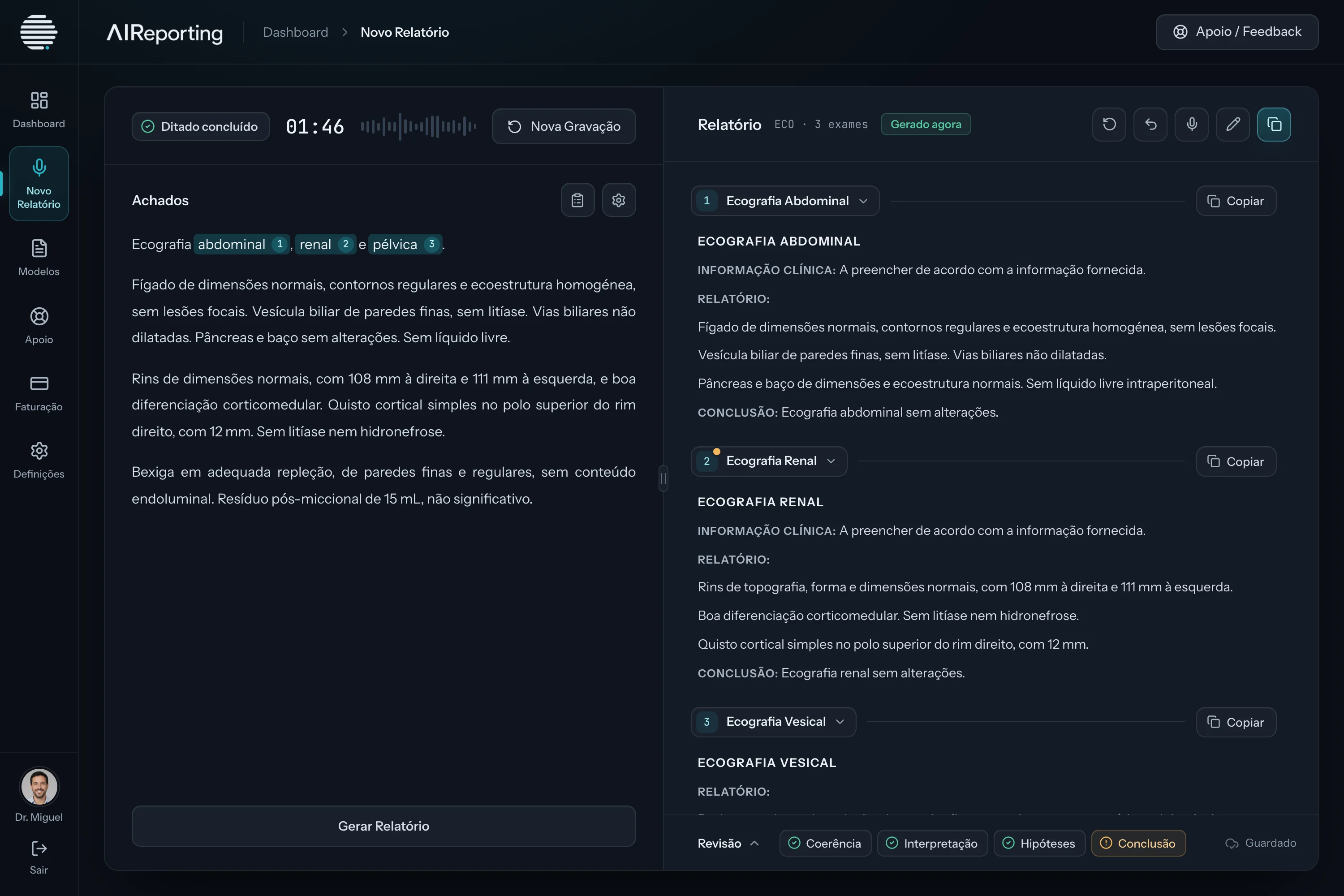1344x896 pixels.
Task: Click the audio waveform visualization
Action: click(x=418, y=126)
